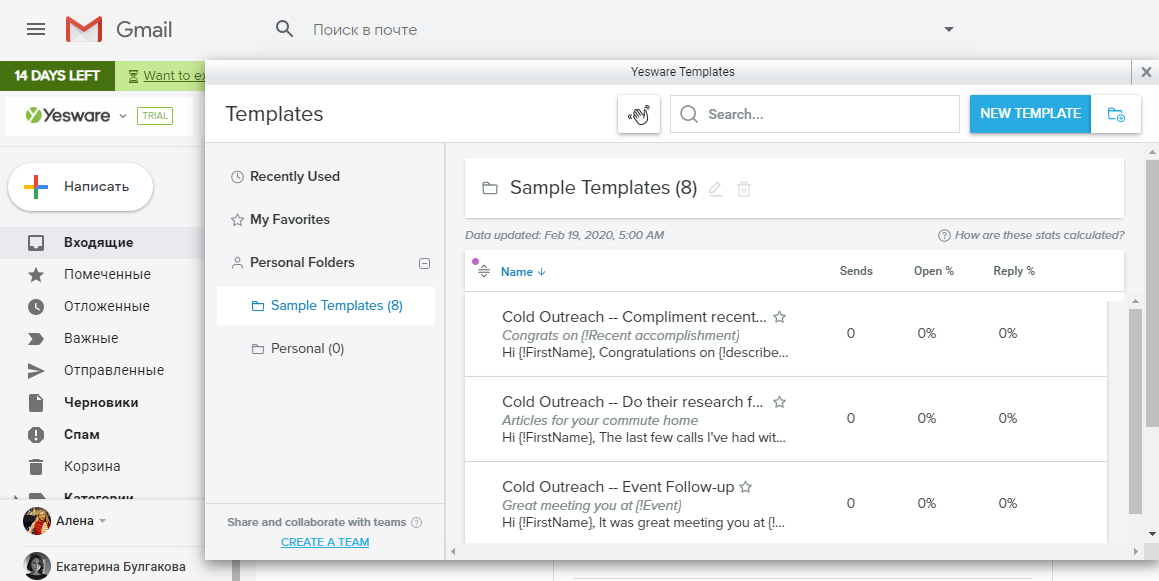
Task: Click the help icon beside team sharing text
Action: tap(416, 523)
